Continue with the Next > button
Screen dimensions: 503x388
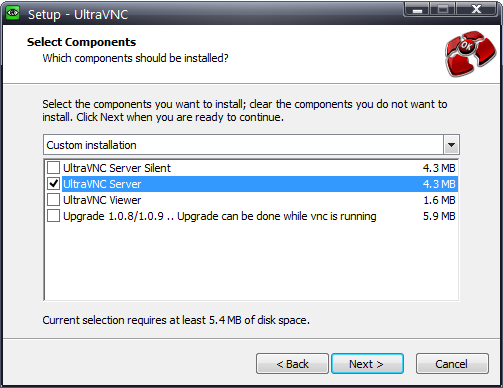coord(367,364)
